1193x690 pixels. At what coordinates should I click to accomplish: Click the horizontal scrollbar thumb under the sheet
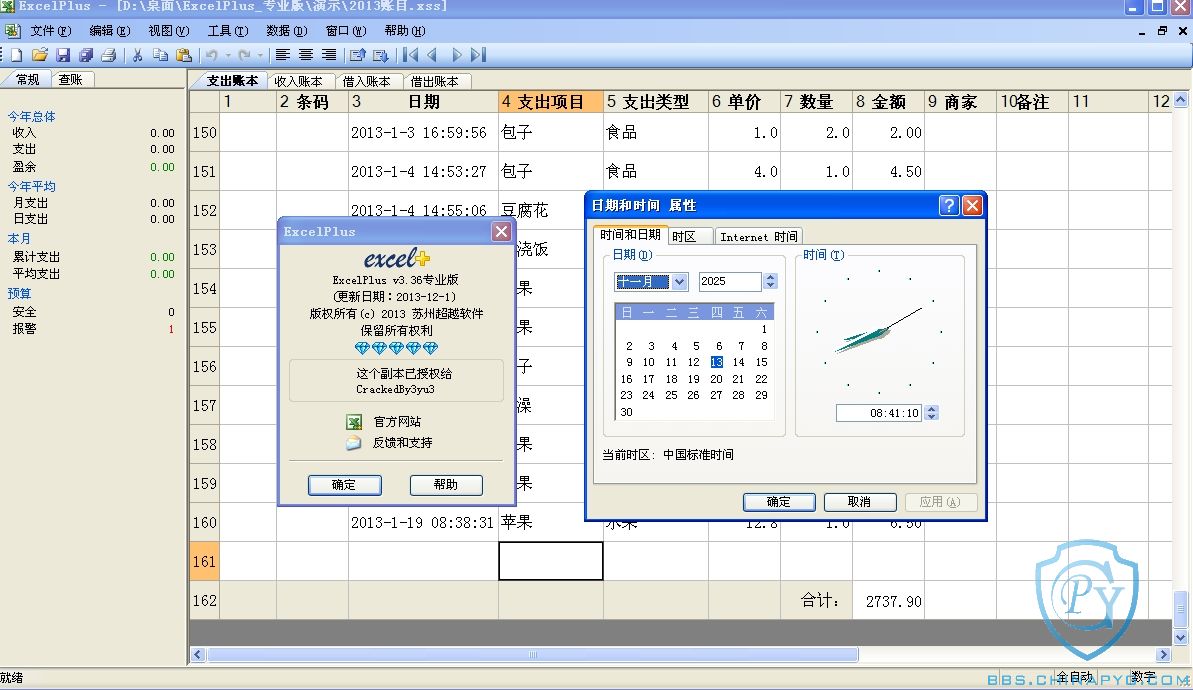533,654
